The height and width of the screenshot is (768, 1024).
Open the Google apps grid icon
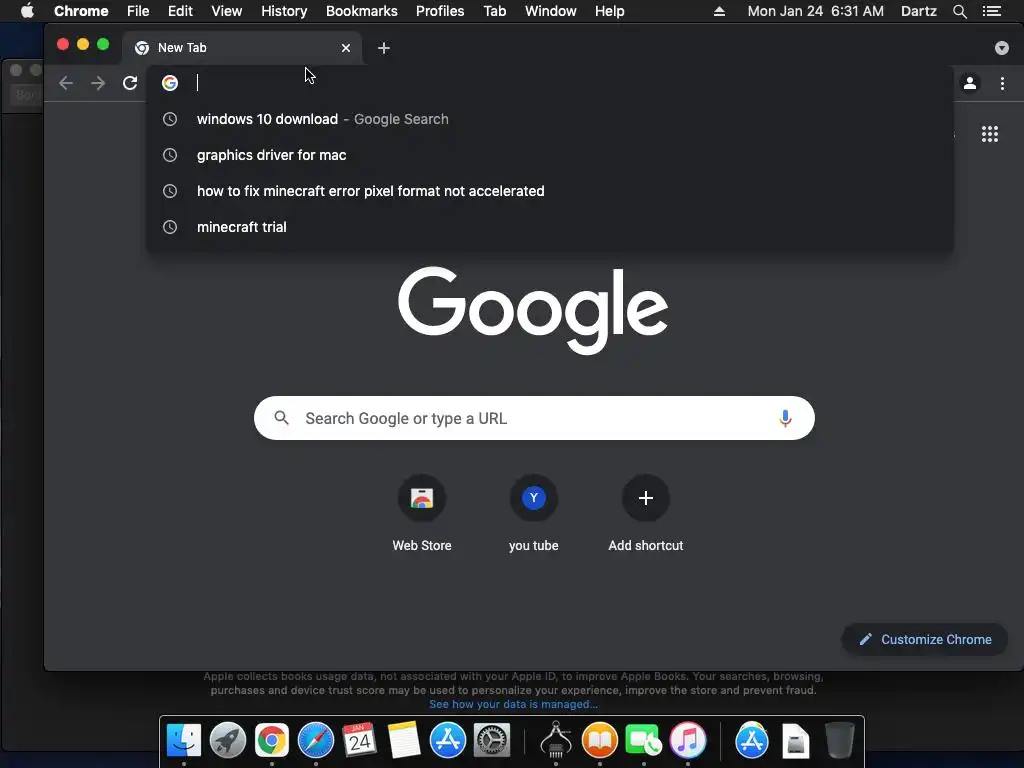click(x=989, y=134)
